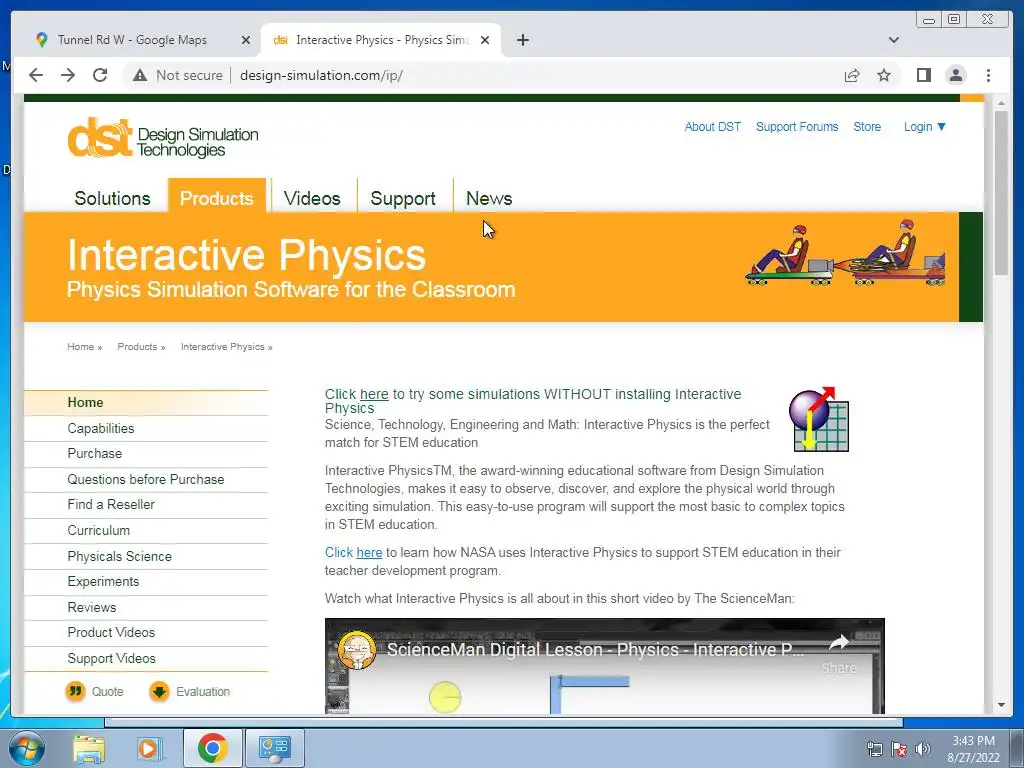This screenshot has width=1024, height=768.
Task: Open Windows Media Player taskbar icon
Action: coord(149,748)
